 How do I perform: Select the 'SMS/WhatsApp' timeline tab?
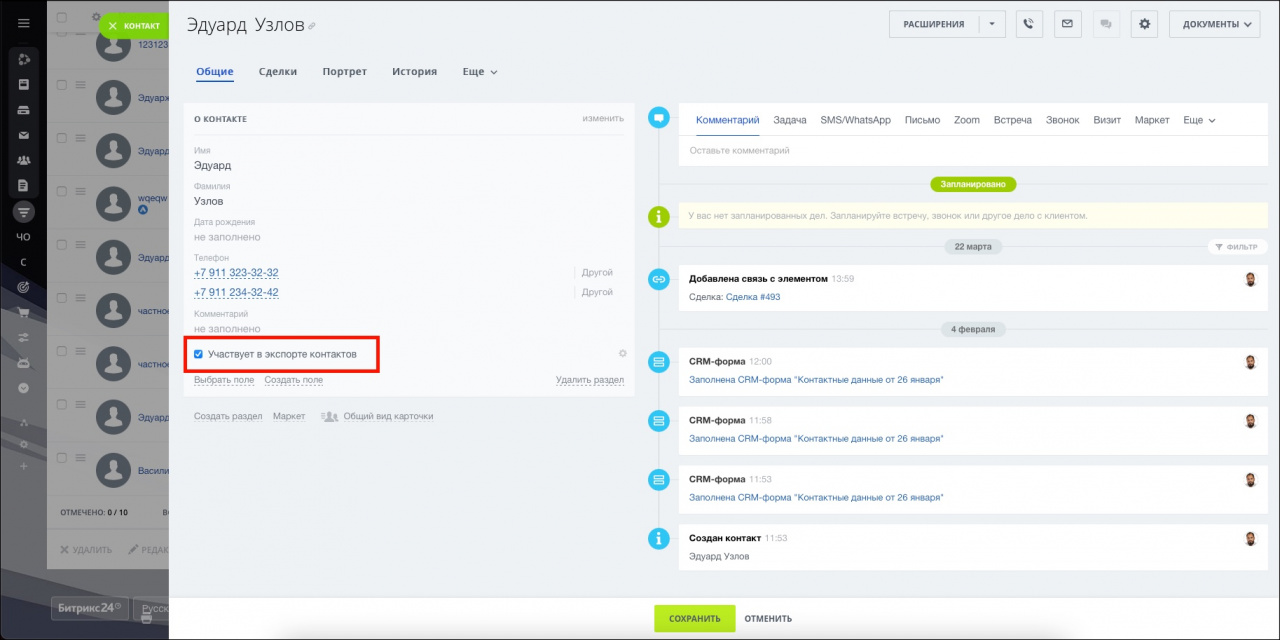pyautogui.click(x=855, y=120)
